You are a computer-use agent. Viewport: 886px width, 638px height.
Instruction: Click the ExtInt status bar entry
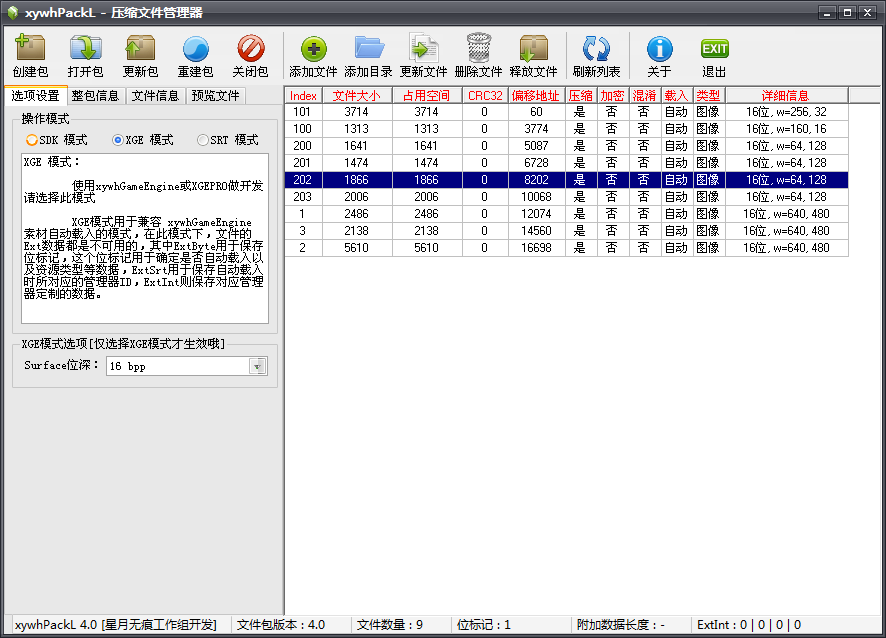(x=749, y=624)
